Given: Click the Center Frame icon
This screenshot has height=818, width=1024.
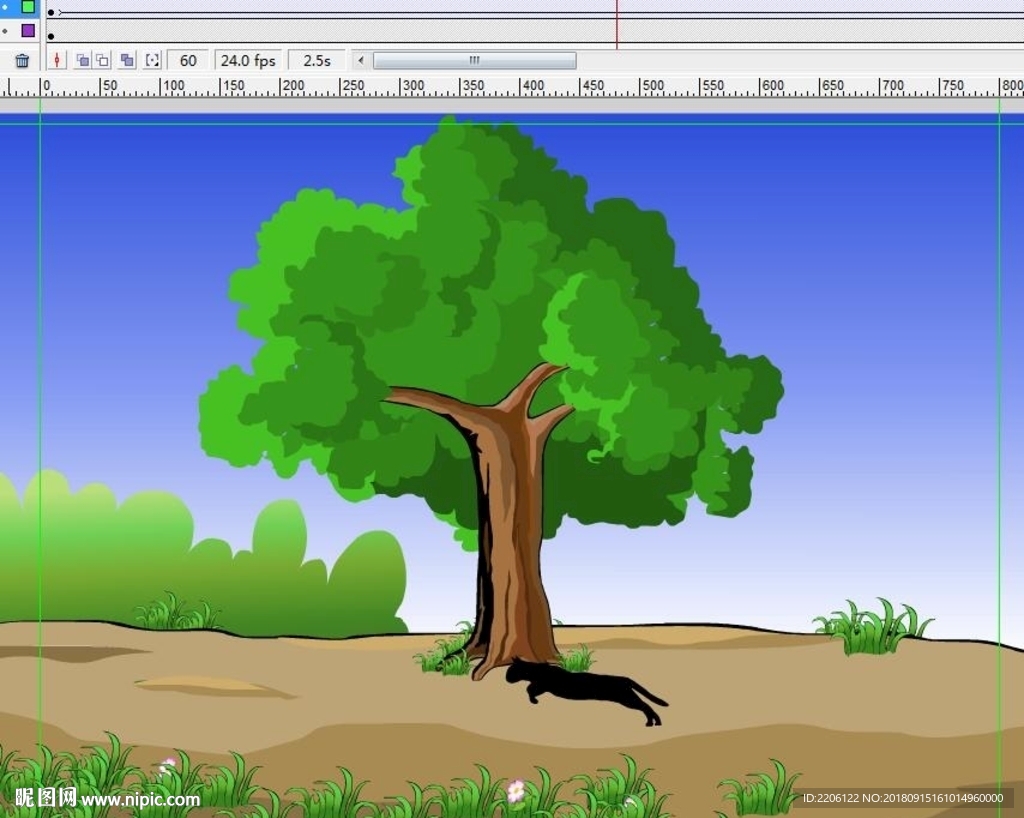Looking at the screenshot, I should 57,61.
